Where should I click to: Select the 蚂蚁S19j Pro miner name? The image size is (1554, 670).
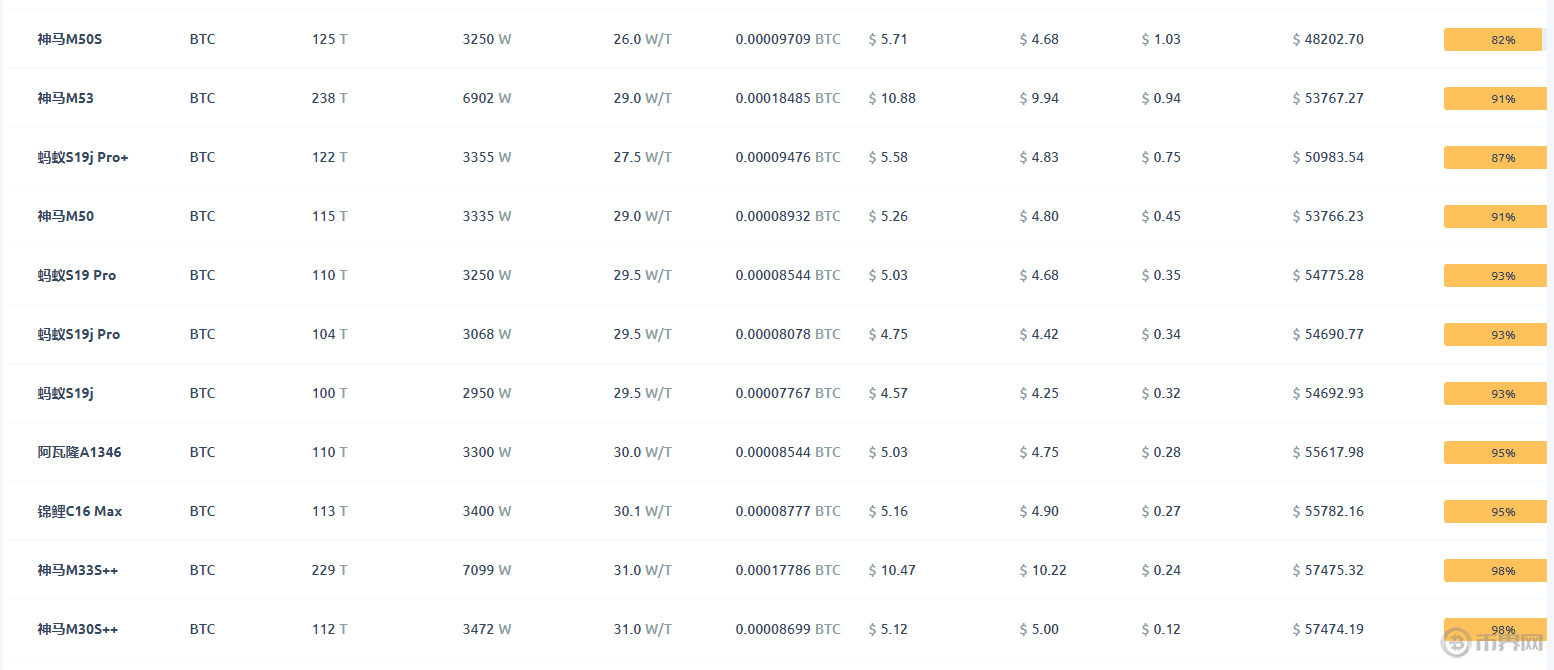(79, 334)
